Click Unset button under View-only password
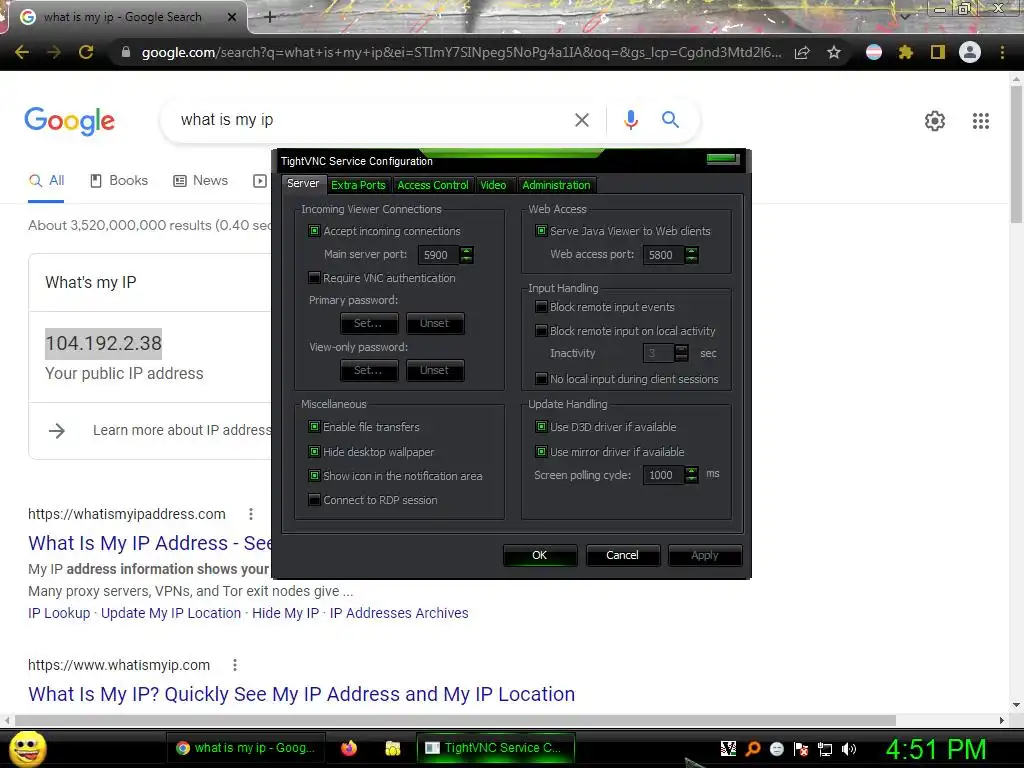 [434, 370]
